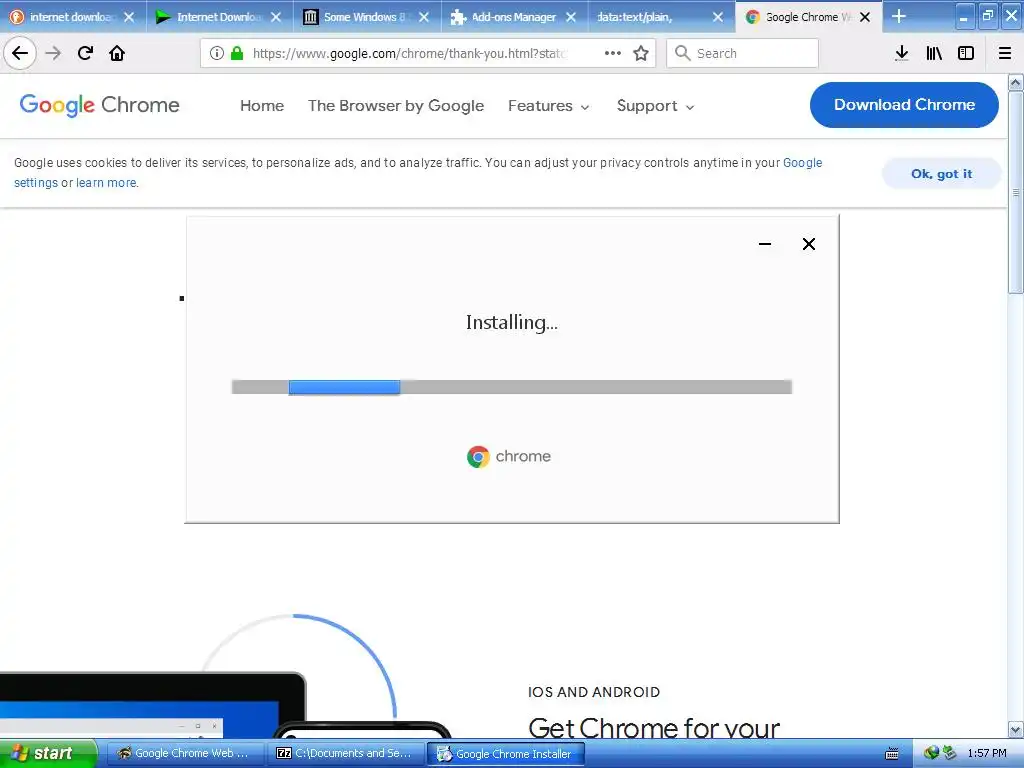Screen dimensions: 1024x768
Task: Open the Library bookshelf icon
Action: [x=934, y=53]
